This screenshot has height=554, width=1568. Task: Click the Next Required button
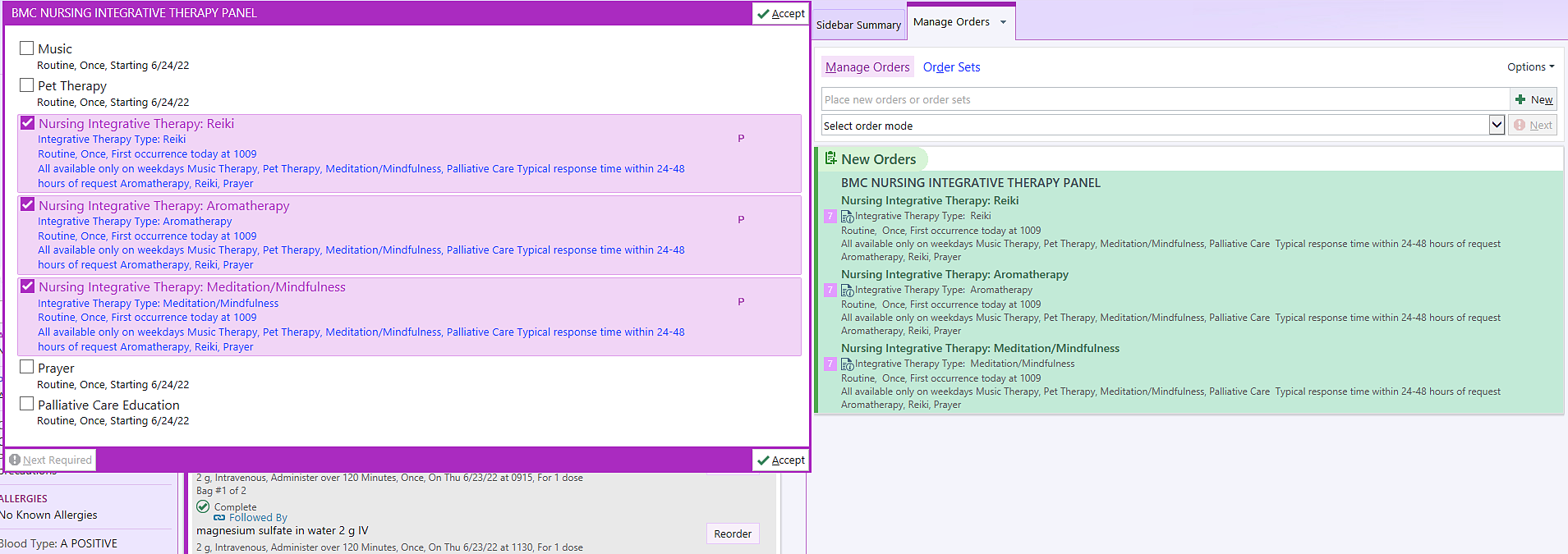coord(51,460)
